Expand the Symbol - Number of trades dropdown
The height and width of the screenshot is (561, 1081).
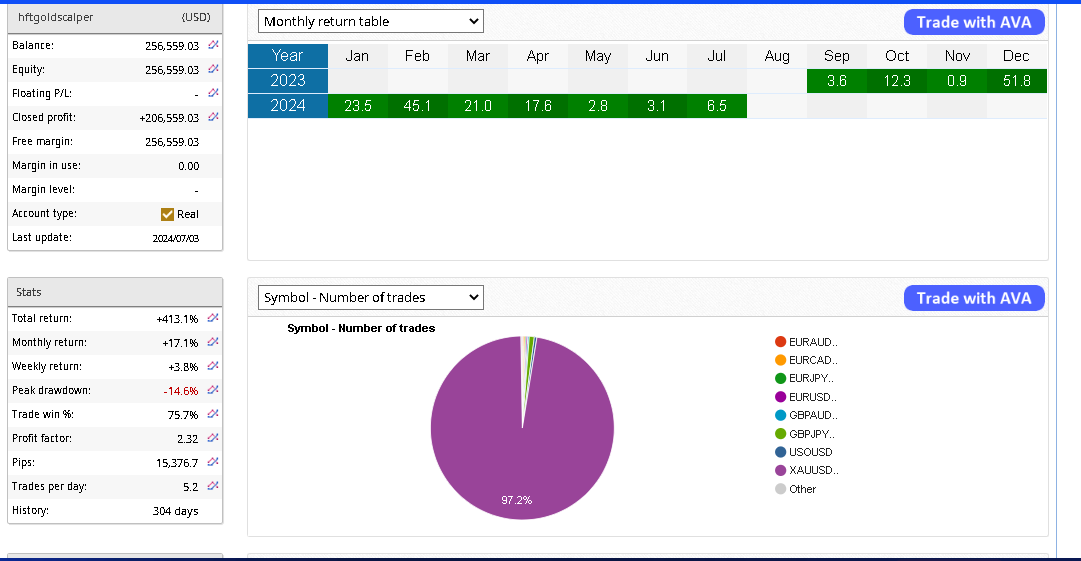click(x=370, y=297)
